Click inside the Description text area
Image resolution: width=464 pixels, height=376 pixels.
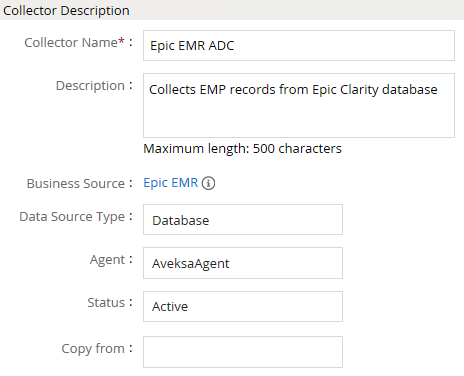pos(299,106)
